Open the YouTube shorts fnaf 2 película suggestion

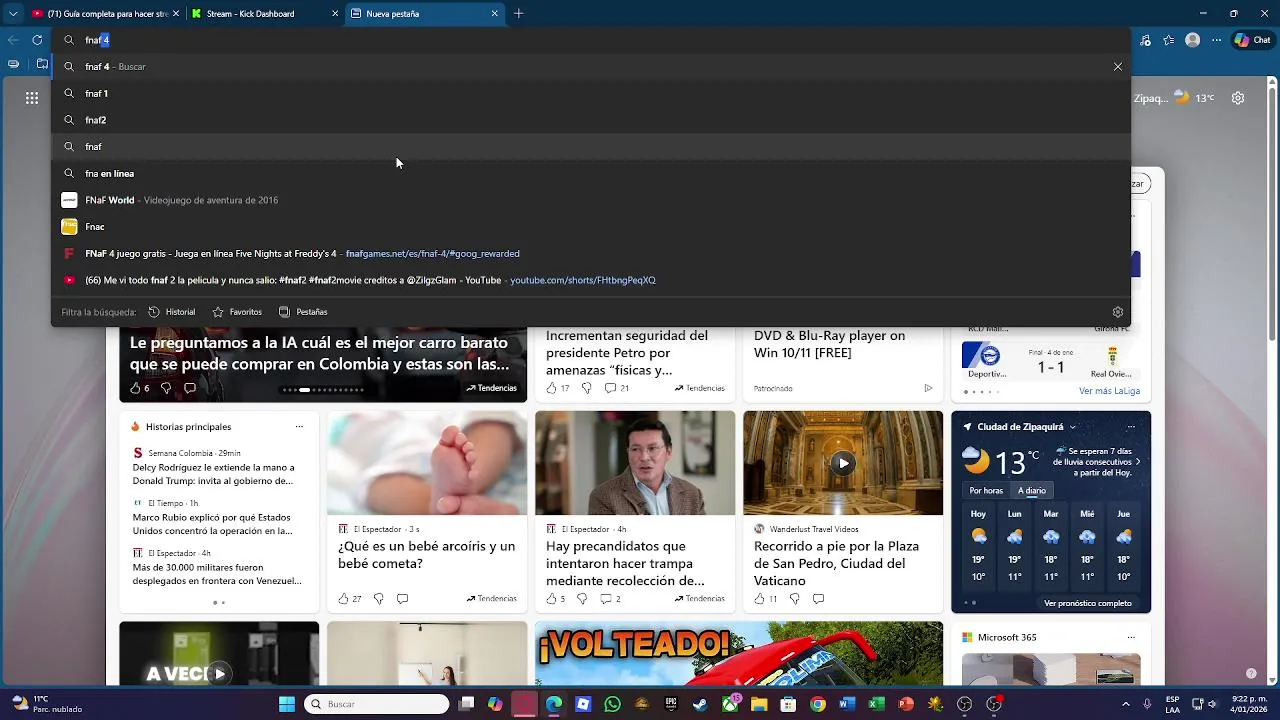[x=590, y=280]
